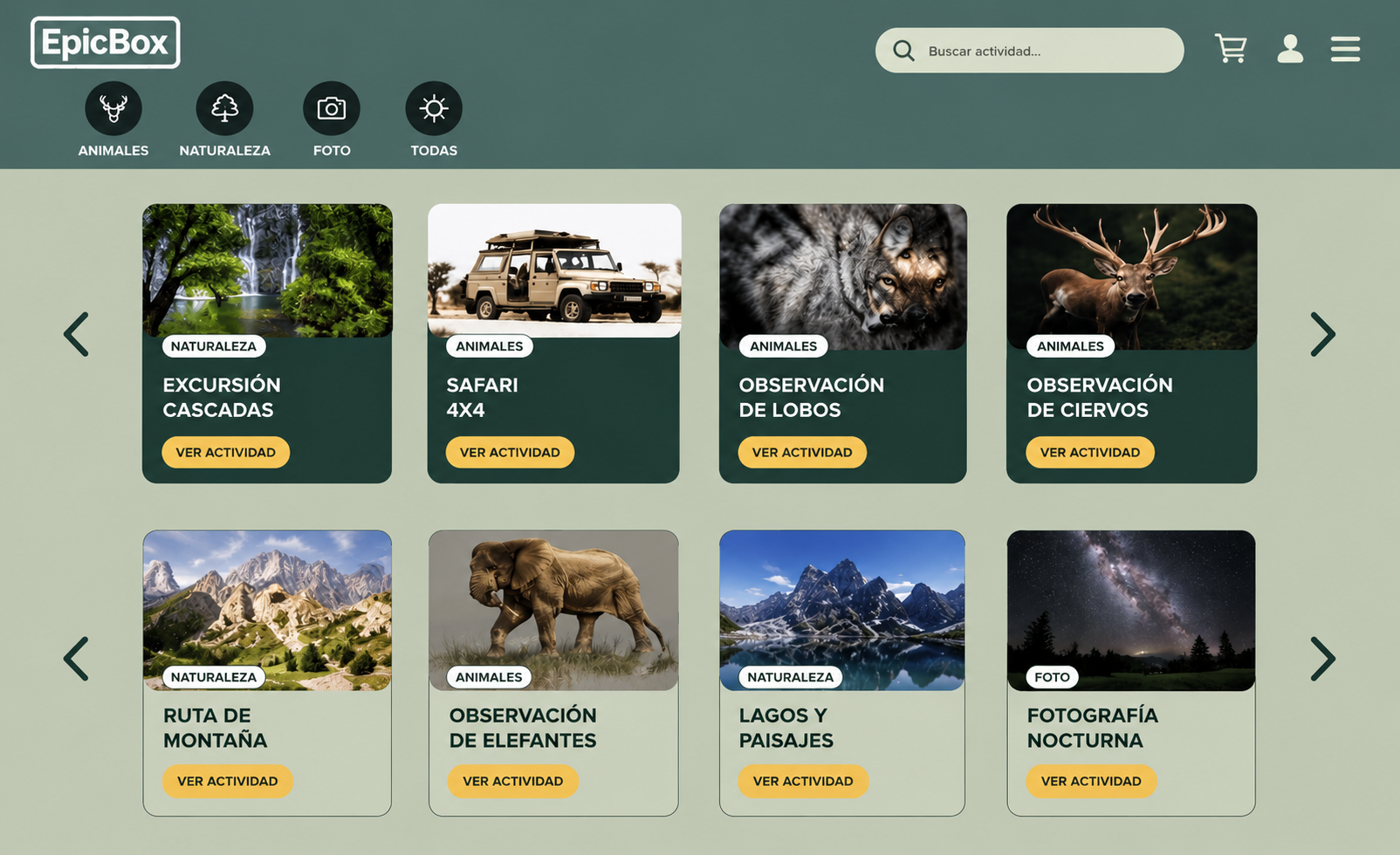Click Ver Actividad for Fotografía Nocturna
1400x855 pixels.
tap(1091, 781)
